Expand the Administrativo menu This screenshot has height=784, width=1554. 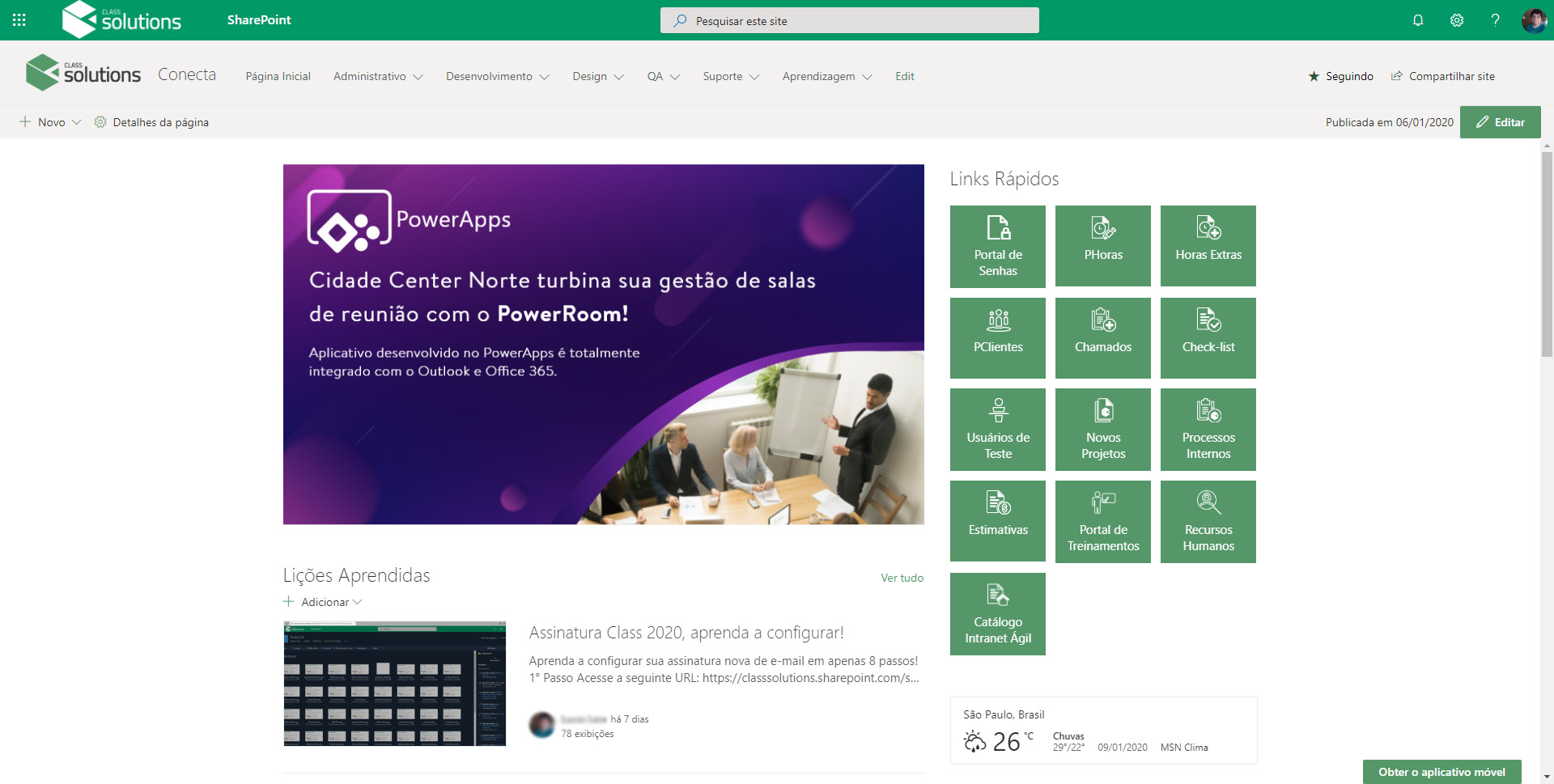click(x=378, y=76)
